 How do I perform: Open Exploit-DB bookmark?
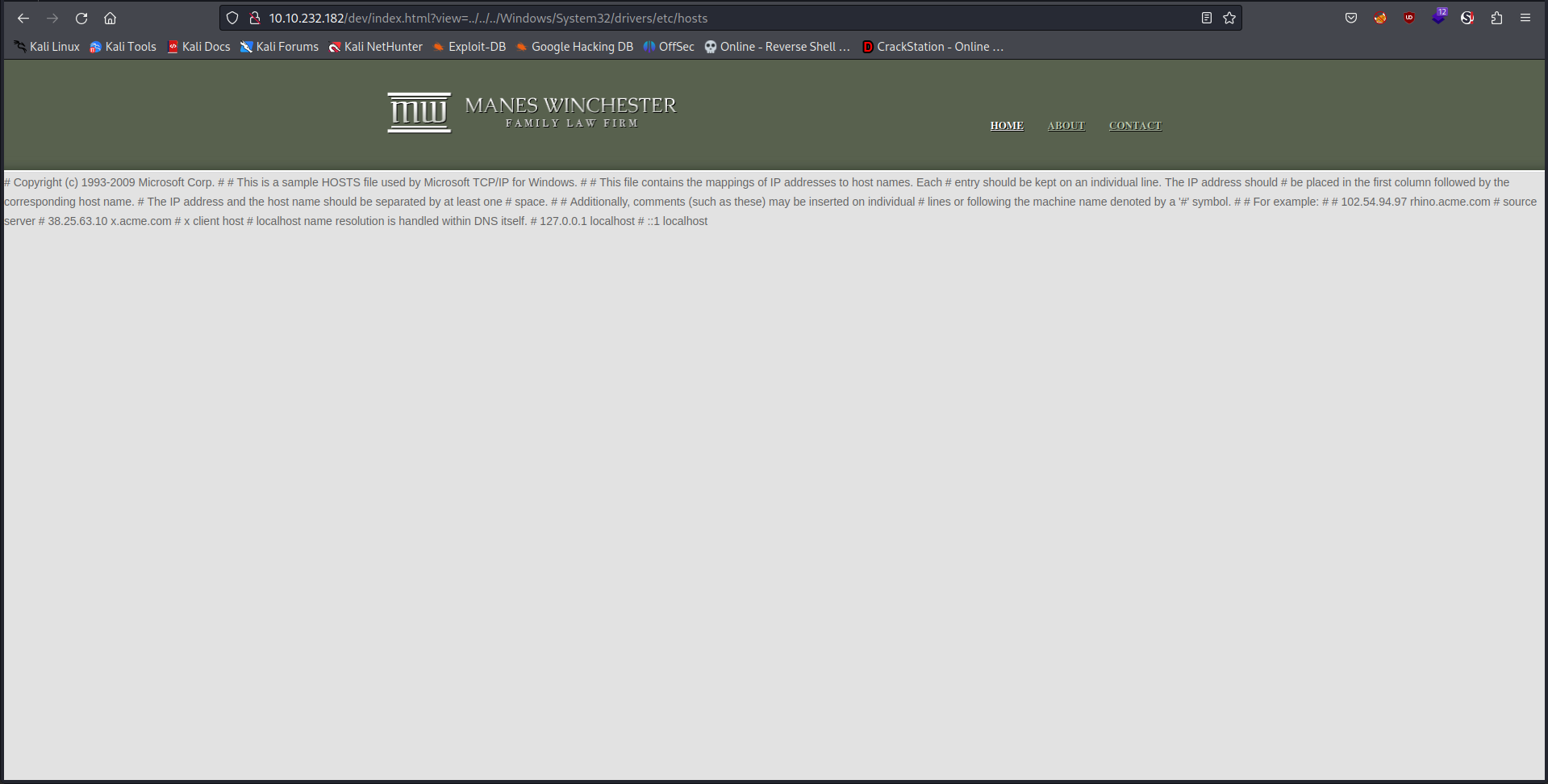(469, 47)
